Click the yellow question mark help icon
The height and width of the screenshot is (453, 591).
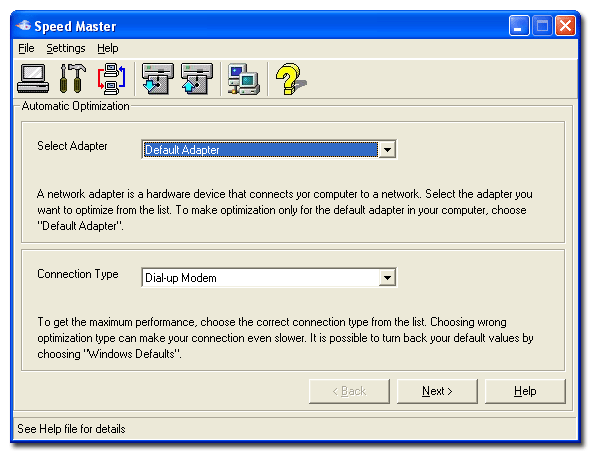(x=291, y=78)
